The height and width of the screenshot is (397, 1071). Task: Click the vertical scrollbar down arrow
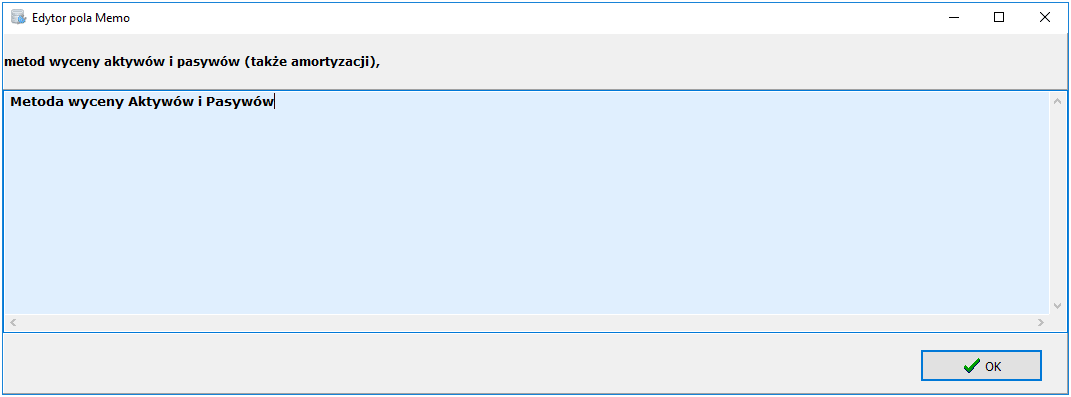coord(1057,305)
